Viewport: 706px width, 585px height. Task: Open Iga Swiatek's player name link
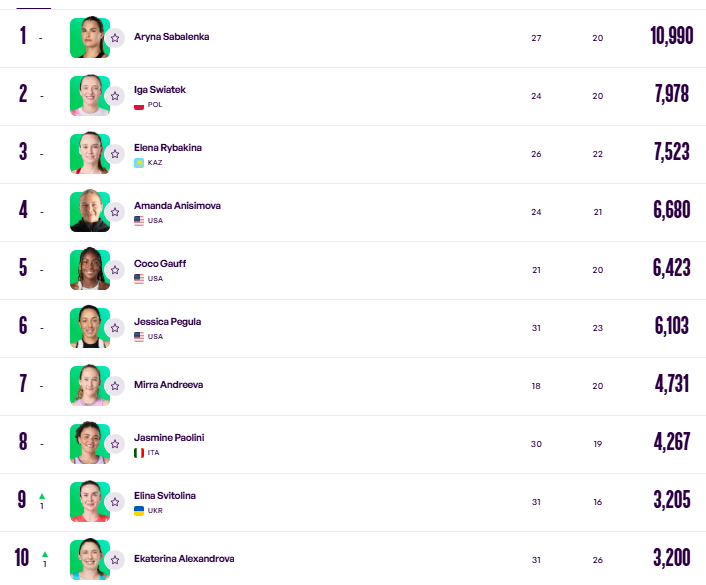tap(160, 90)
